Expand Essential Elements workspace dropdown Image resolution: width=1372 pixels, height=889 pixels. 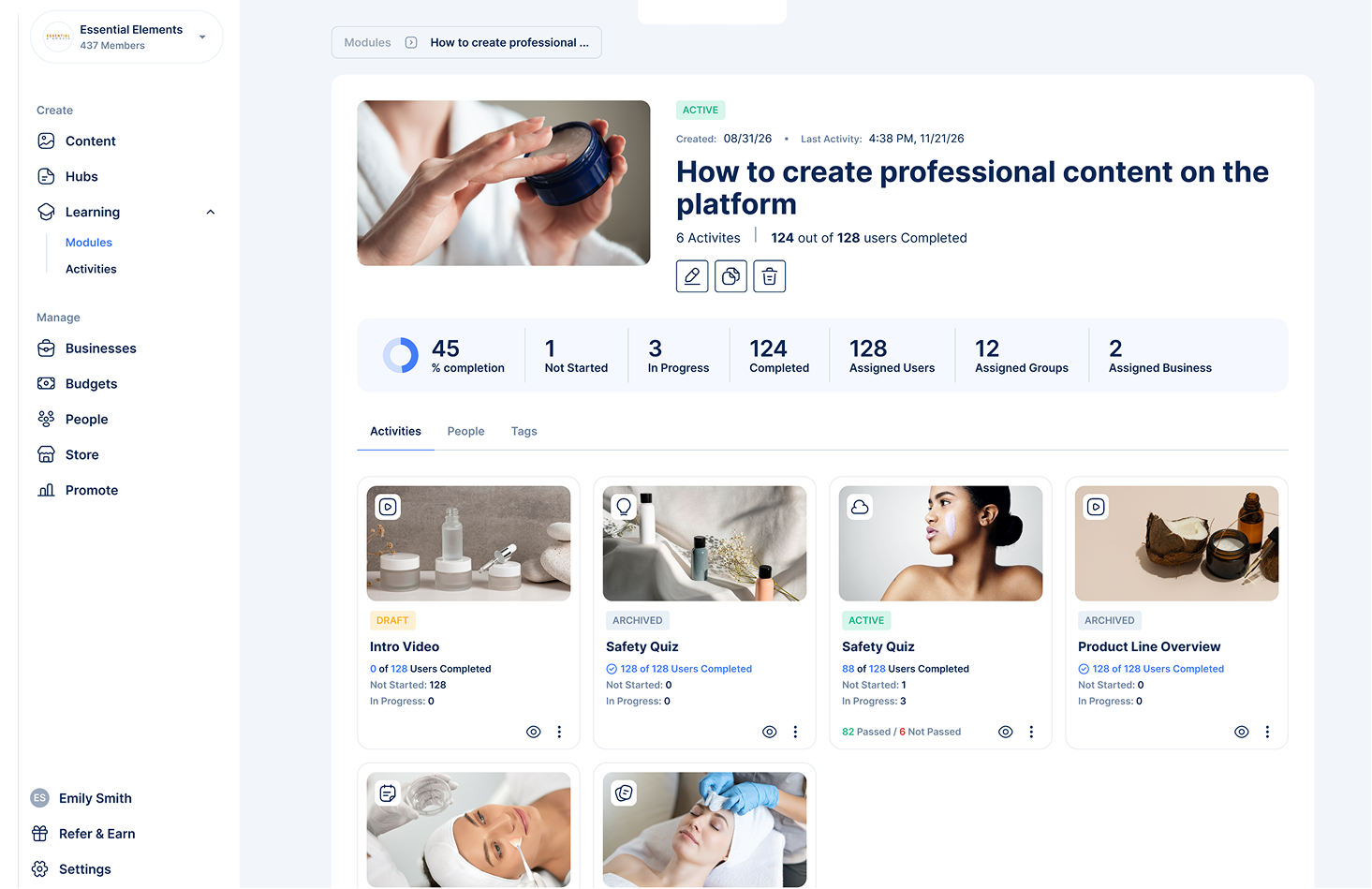click(202, 37)
